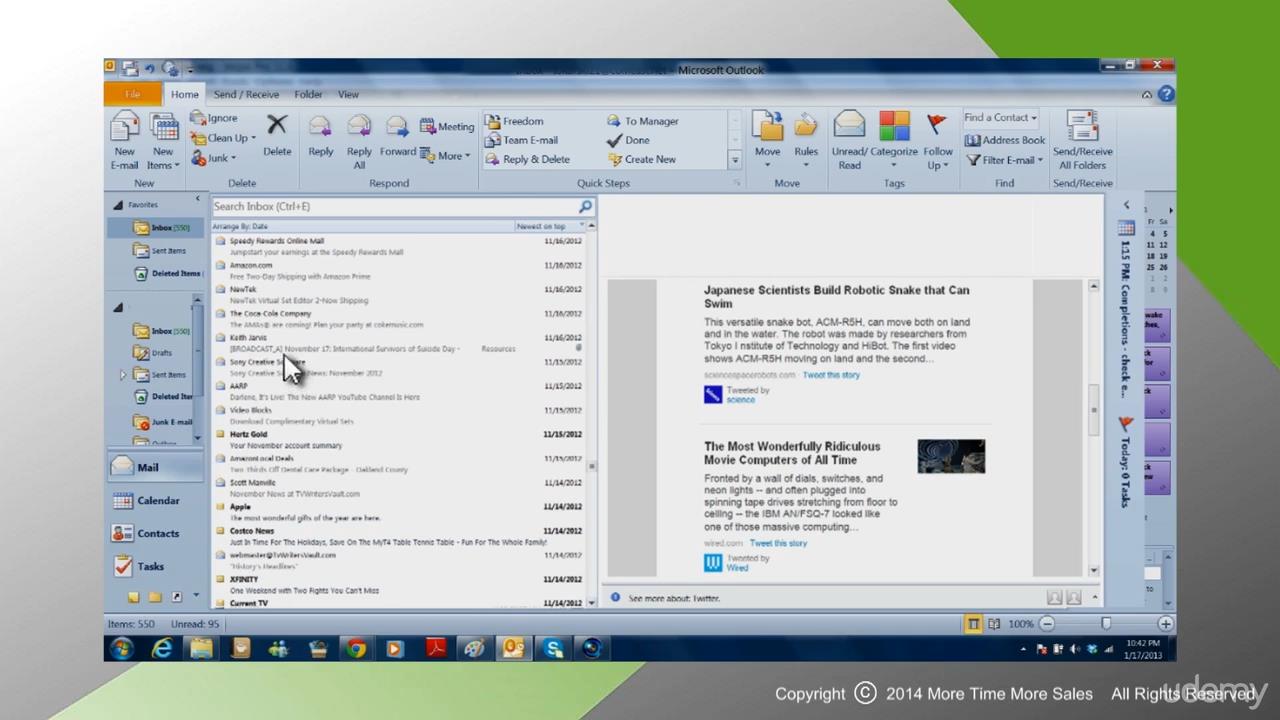Open Google Chrome from the taskbar
The image size is (1280, 720).
[356, 649]
